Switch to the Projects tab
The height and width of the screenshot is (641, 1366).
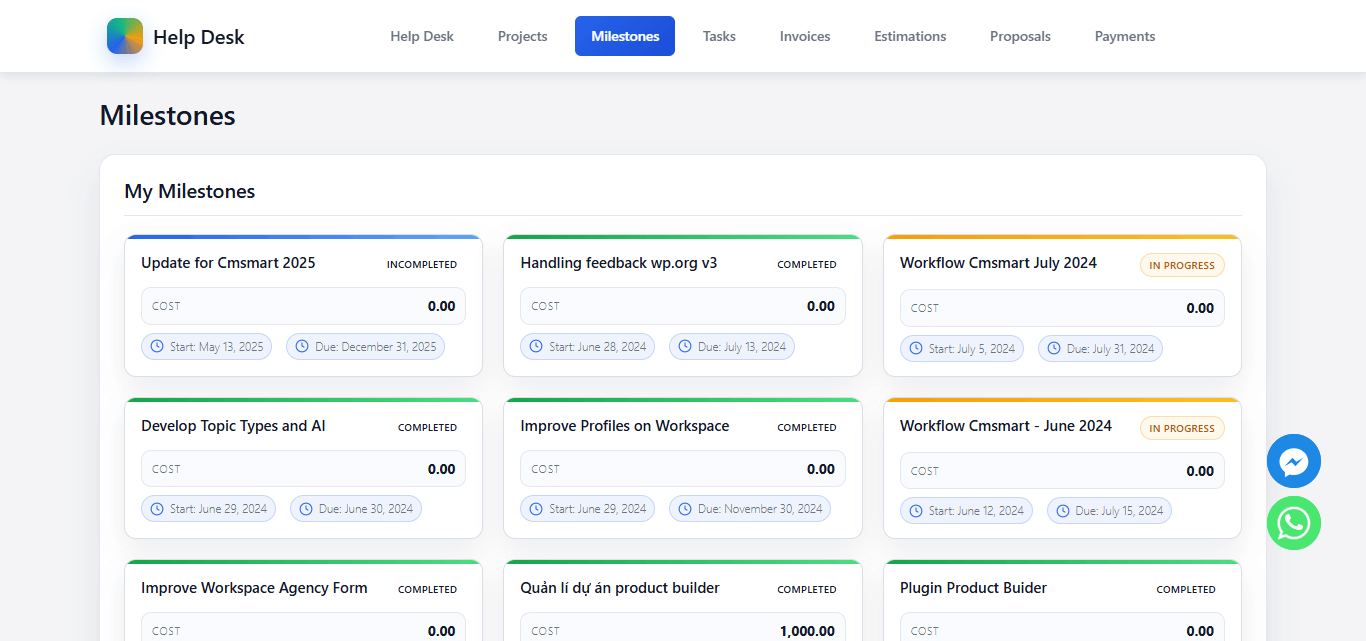click(522, 36)
